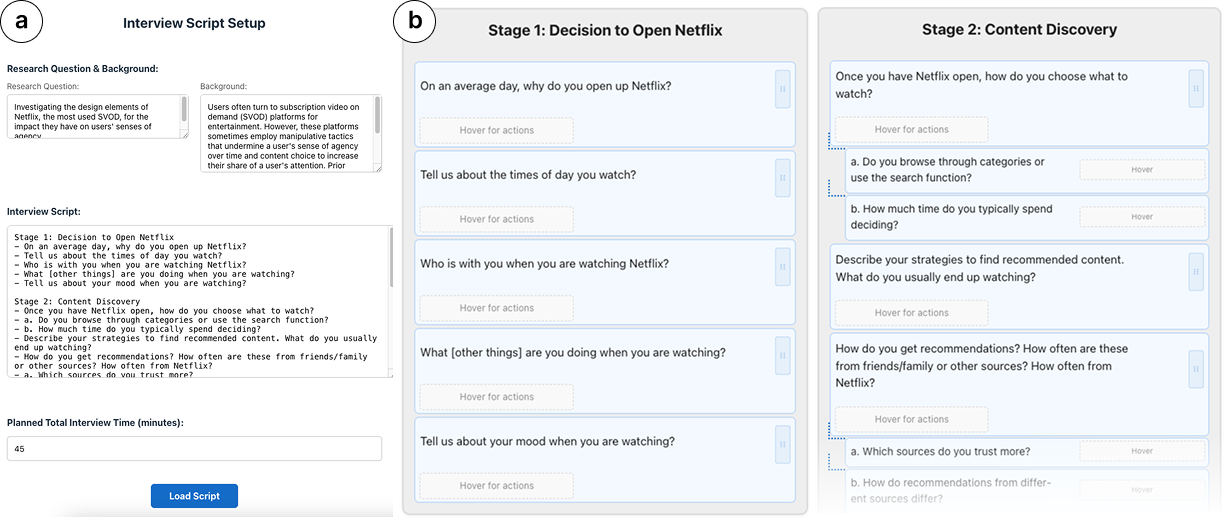1232x521 pixels.
Task: Click drag handle on 'What [other things]' card
Action: pyautogui.click(x=782, y=356)
